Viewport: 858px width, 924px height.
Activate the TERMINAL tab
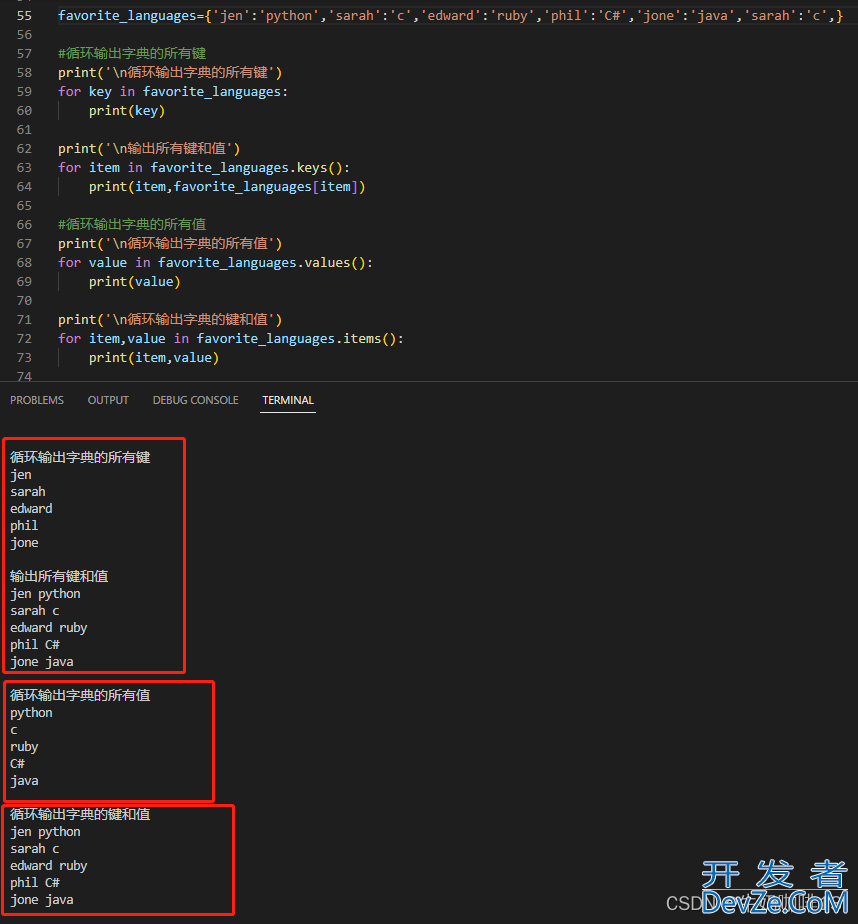pyautogui.click(x=288, y=400)
